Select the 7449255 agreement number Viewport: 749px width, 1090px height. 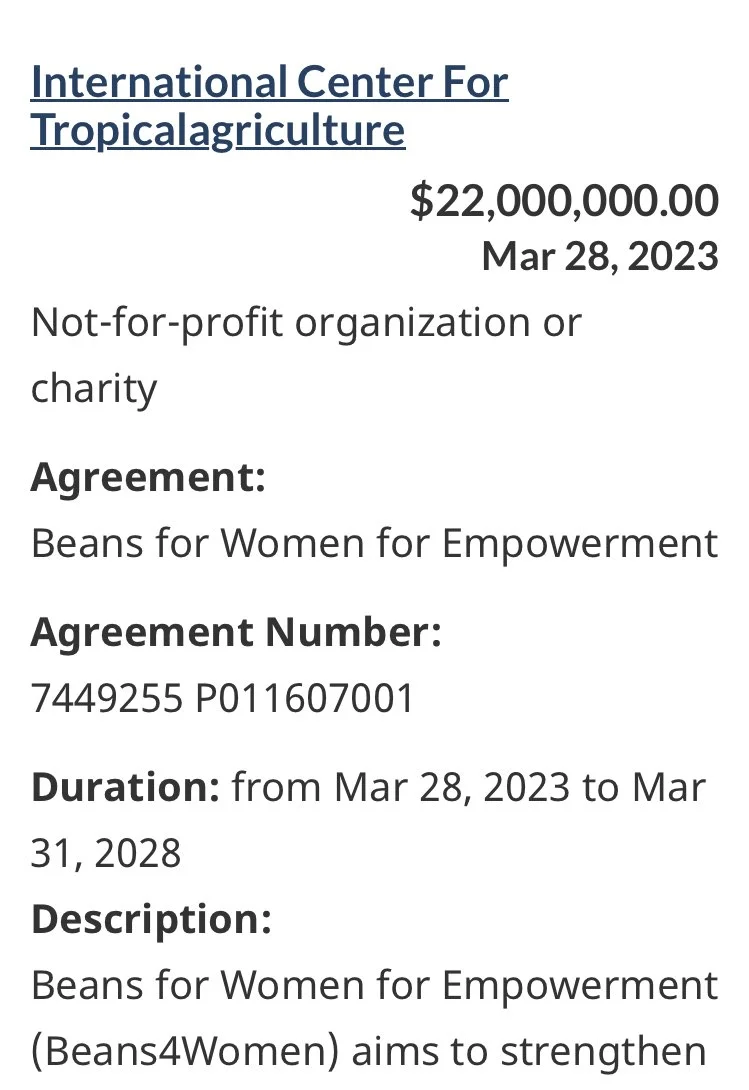click(x=106, y=698)
